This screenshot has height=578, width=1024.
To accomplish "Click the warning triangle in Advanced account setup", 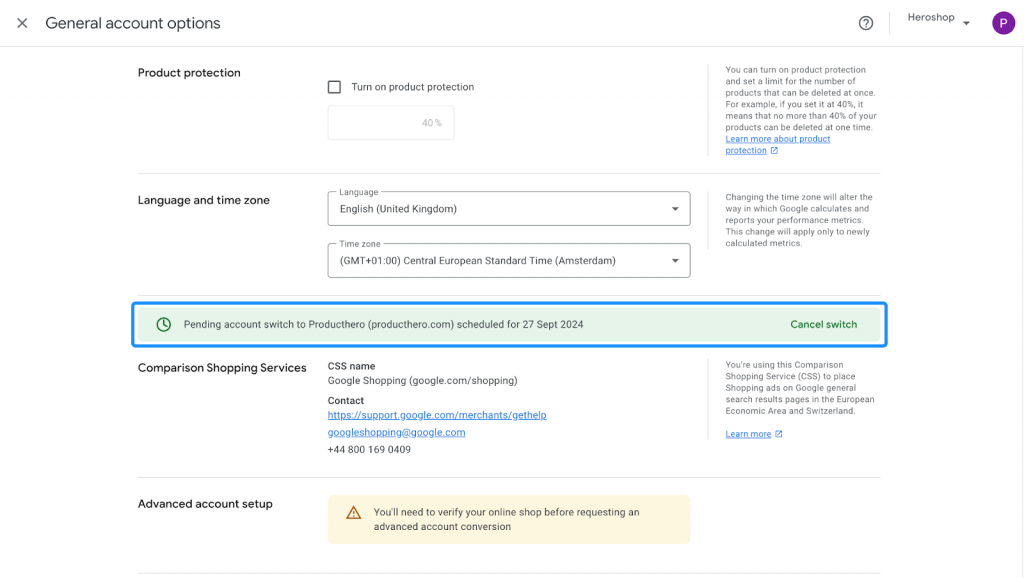I will tap(353, 513).
